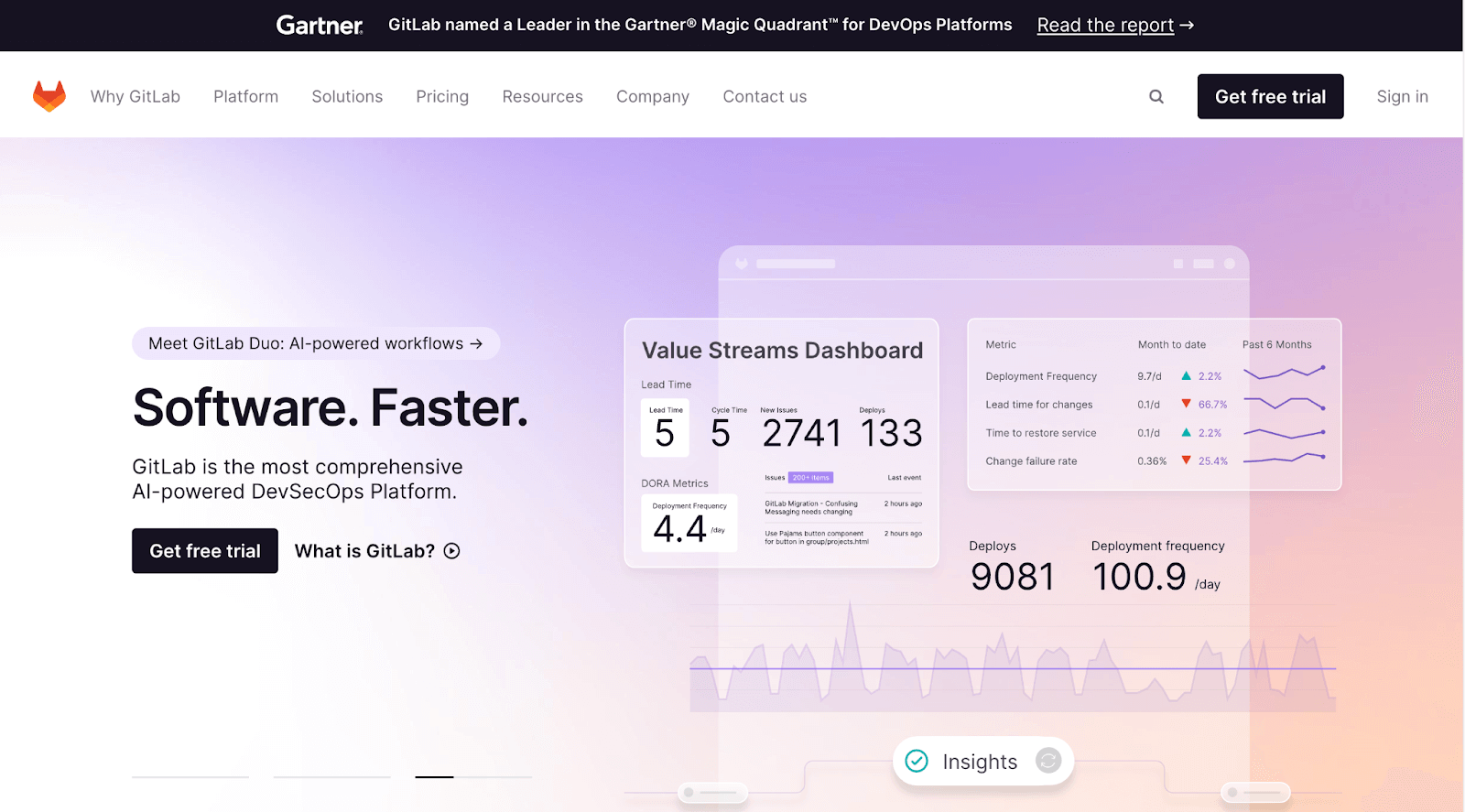Click the Lead time for changes row label
Screen dimensions: 1465x812
[x=1039, y=405]
